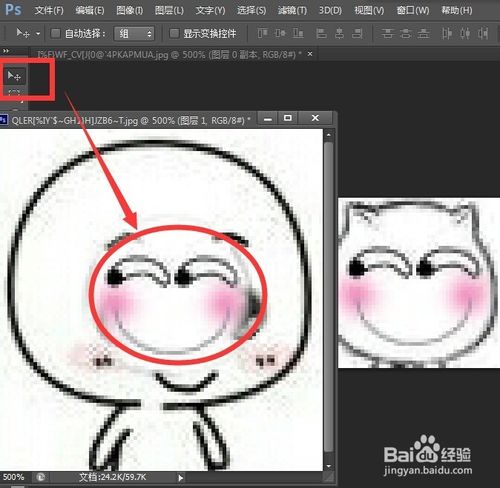The width and height of the screenshot is (500, 488).
Task: Open the 组 auto-select dropdown
Action: pos(134,33)
